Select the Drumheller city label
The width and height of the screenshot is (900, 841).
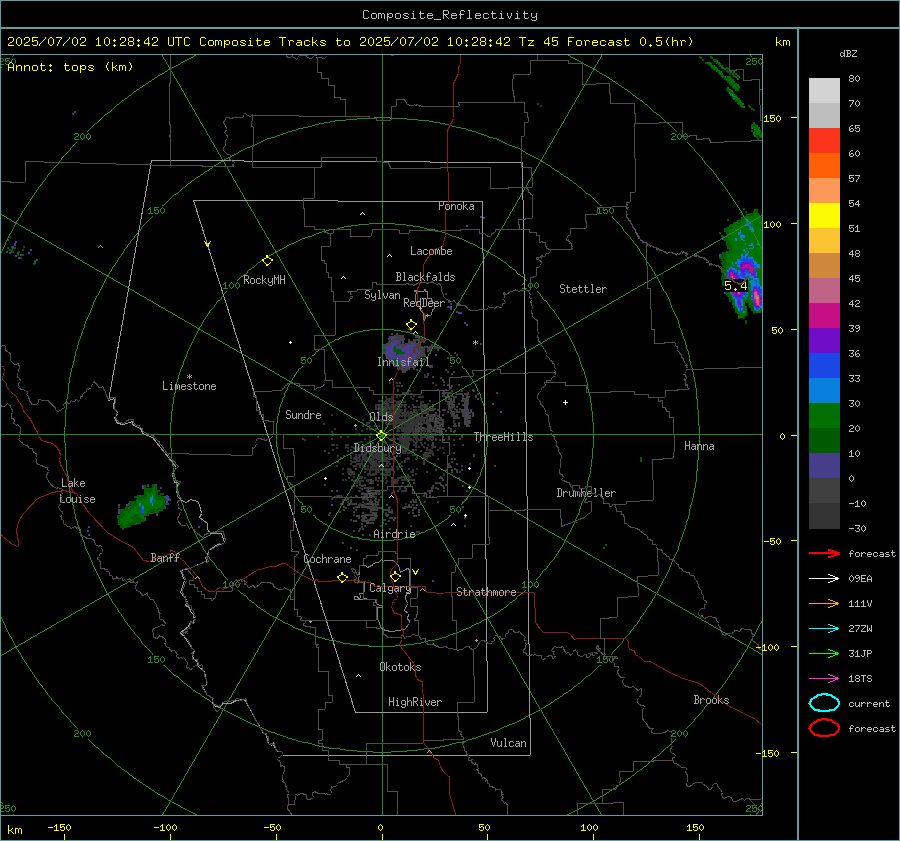pyautogui.click(x=586, y=493)
